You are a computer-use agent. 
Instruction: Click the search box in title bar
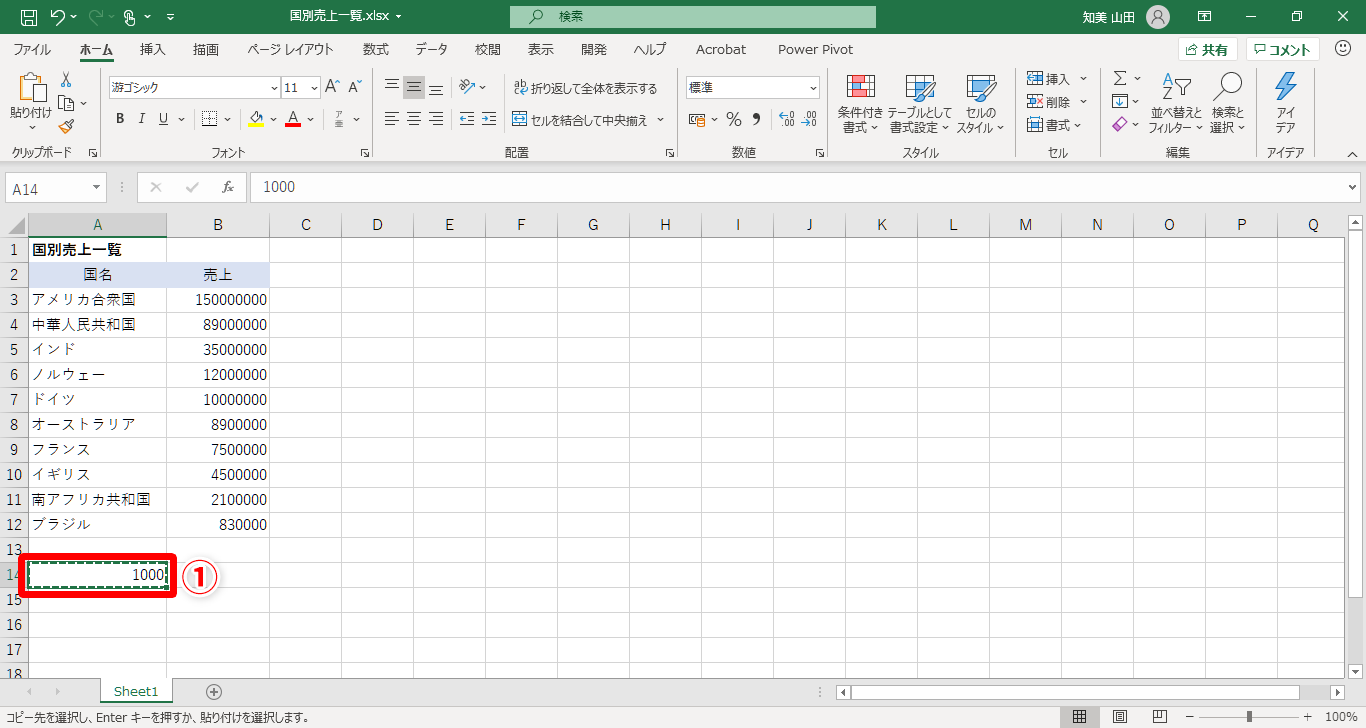click(x=692, y=17)
